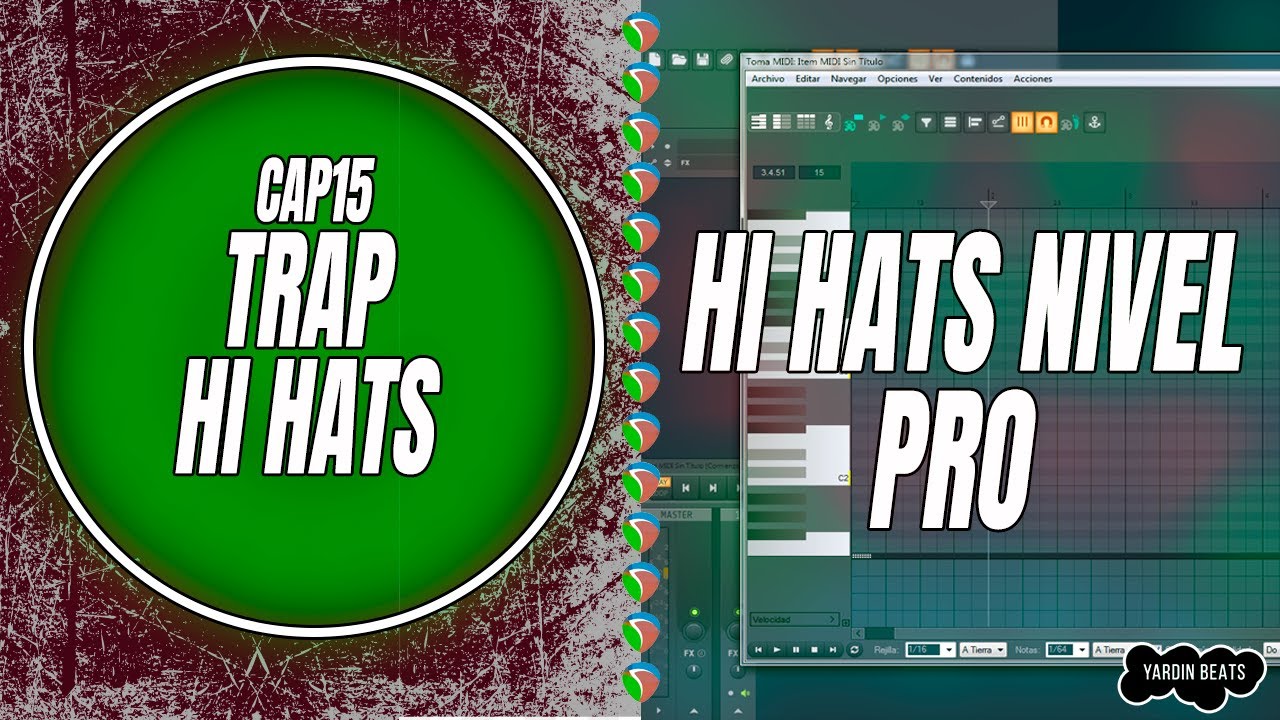Open the Editar menu
The height and width of the screenshot is (720, 1280).
(x=808, y=79)
